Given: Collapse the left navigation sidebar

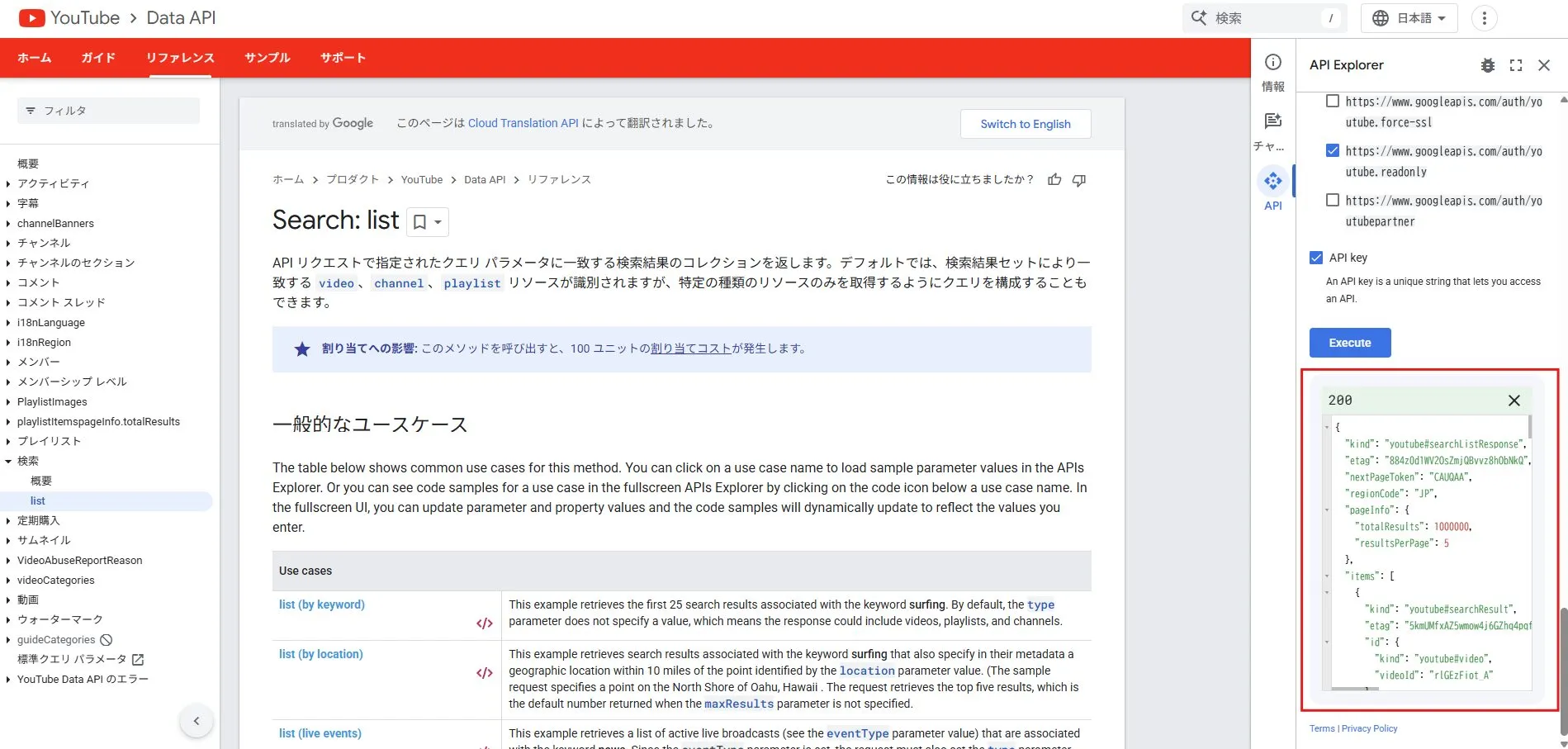Looking at the screenshot, I should pyautogui.click(x=197, y=721).
